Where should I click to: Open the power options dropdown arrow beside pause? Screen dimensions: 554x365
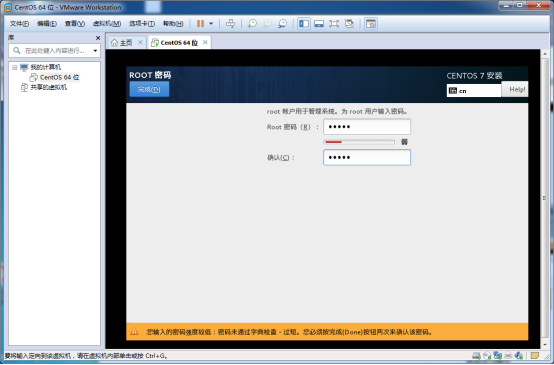tap(211, 24)
